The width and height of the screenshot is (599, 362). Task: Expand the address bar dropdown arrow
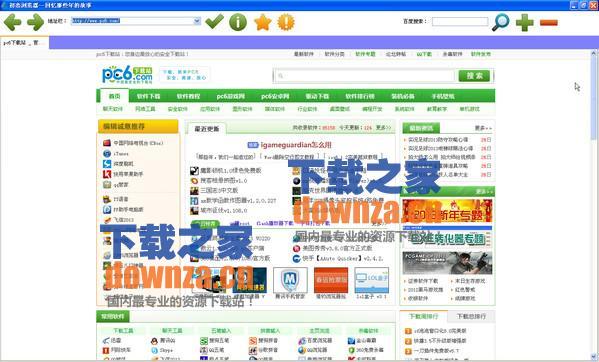coord(197,21)
